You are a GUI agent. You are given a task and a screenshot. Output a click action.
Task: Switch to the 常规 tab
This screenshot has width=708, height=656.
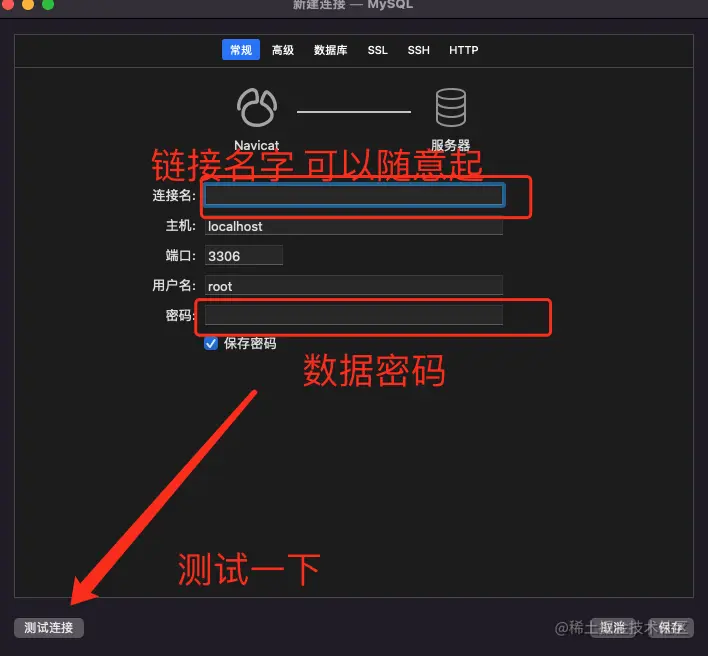pyautogui.click(x=241, y=50)
